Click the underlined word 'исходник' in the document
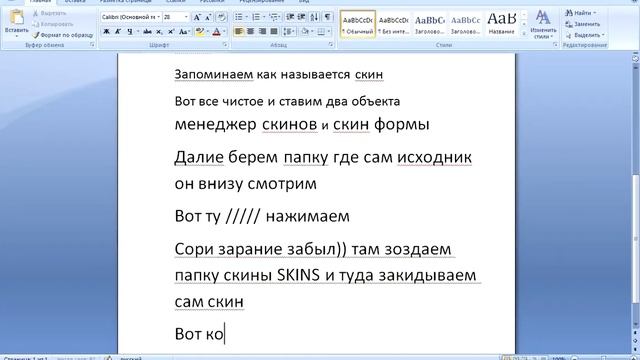Image resolution: width=640 pixels, height=360 pixels. [434, 158]
